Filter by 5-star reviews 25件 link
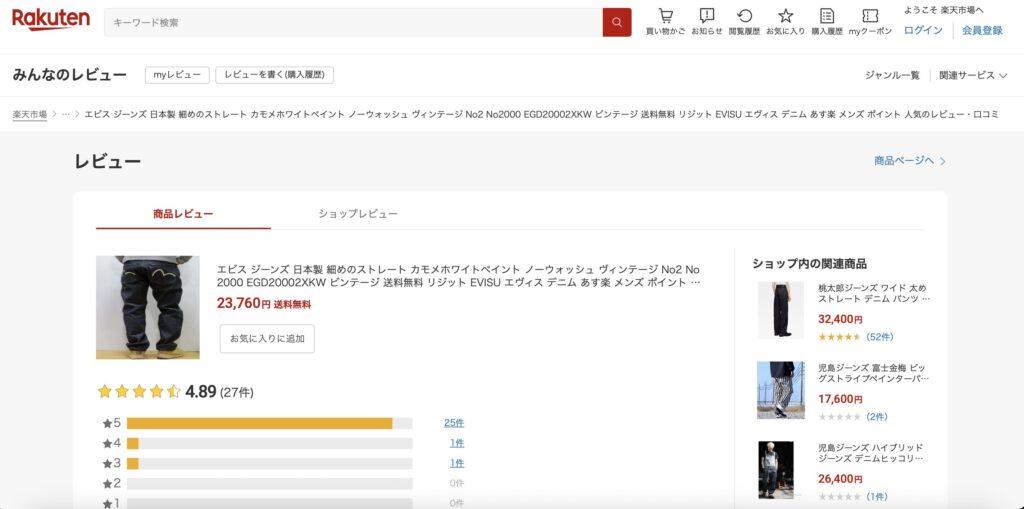Screen dimensions: 1024x509 [454, 423]
